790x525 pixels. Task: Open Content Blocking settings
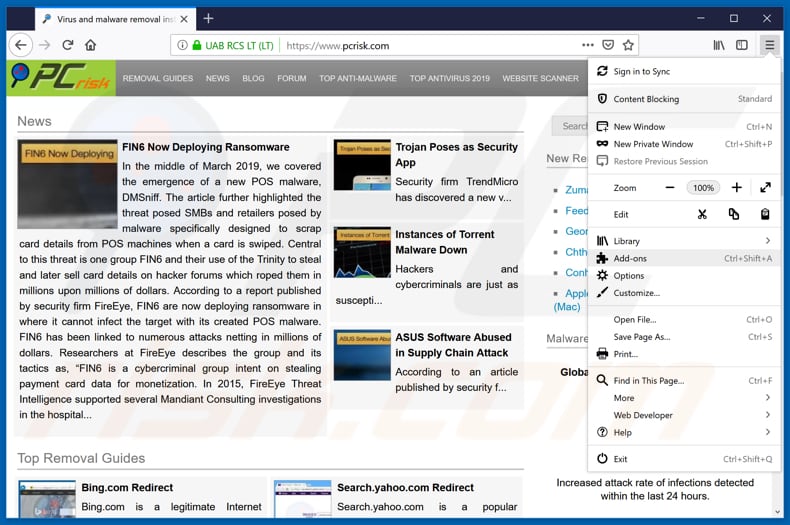[x=684, y=99]
